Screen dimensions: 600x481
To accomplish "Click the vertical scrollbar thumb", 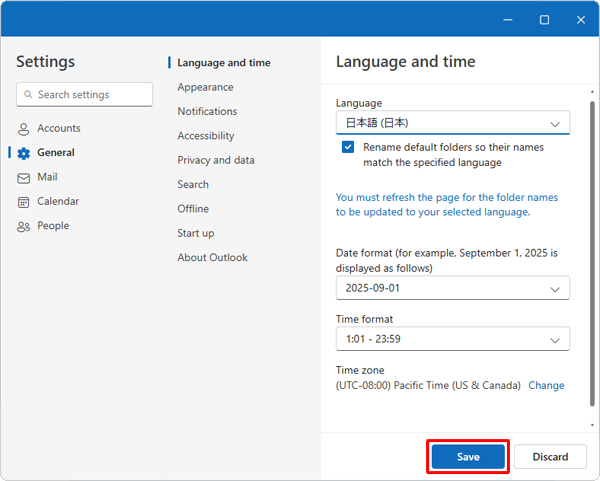I will tap(592, 253).
